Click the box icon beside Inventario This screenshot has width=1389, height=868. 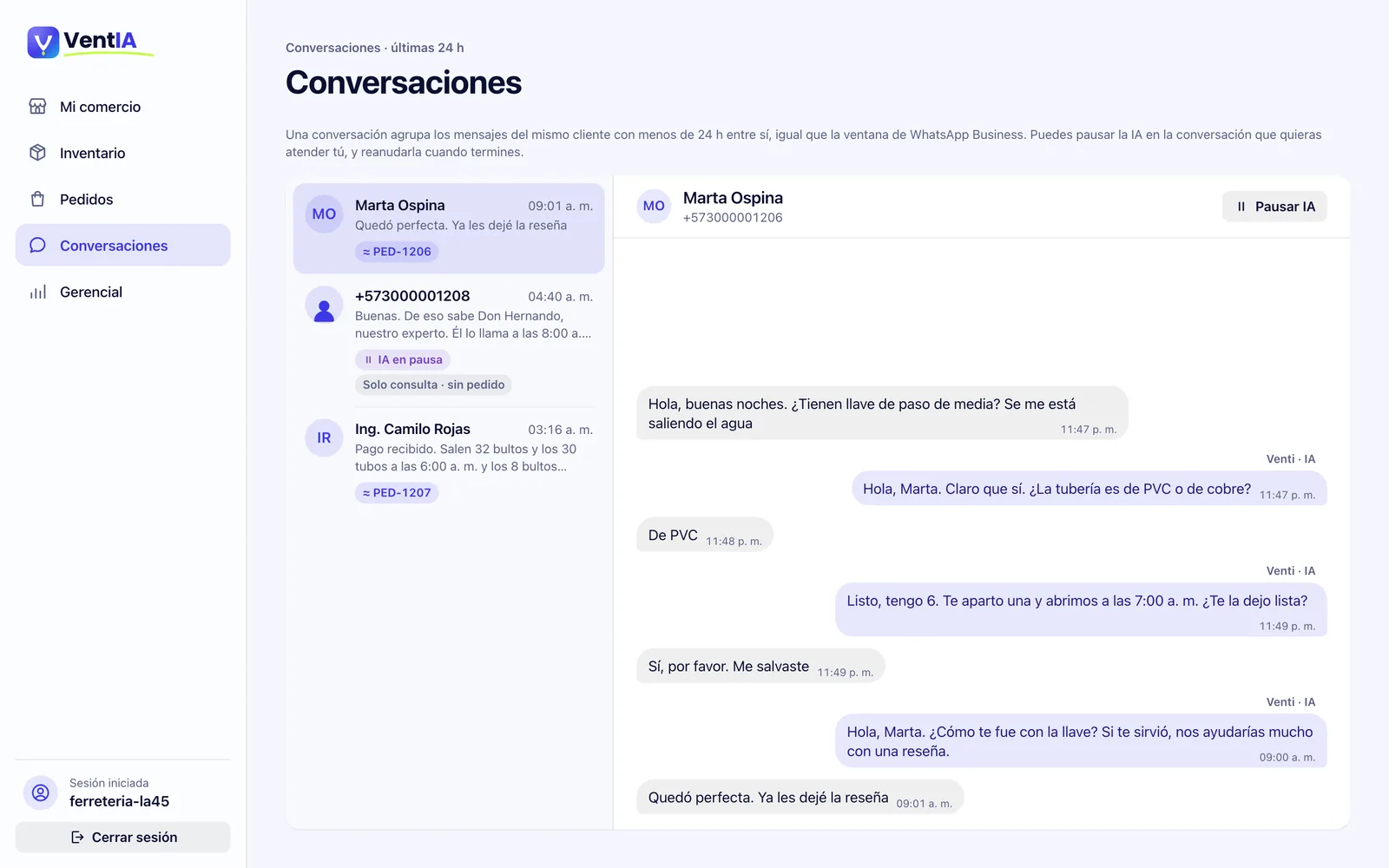point(37,153)
